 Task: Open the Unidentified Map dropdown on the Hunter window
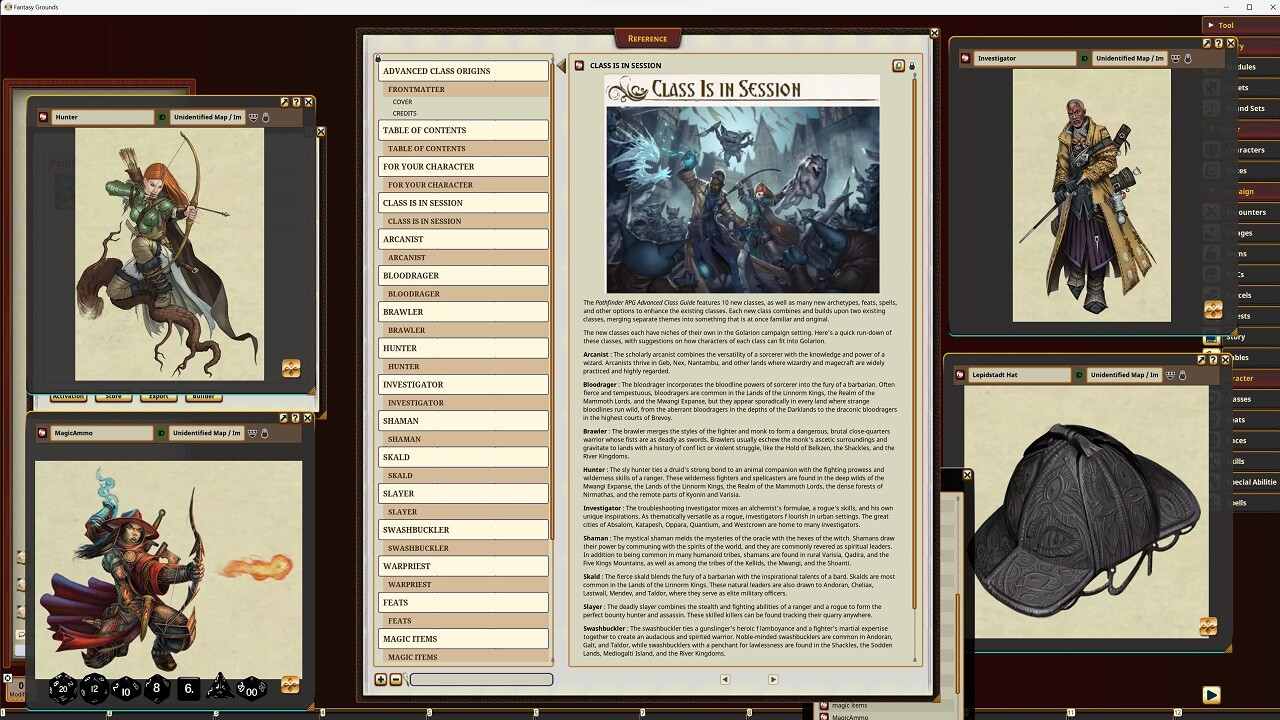pyautogui.click(x=208, y=117)
